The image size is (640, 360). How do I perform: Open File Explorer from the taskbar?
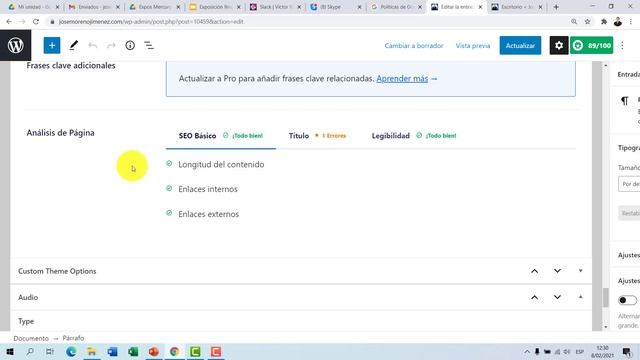pos(92,351)
